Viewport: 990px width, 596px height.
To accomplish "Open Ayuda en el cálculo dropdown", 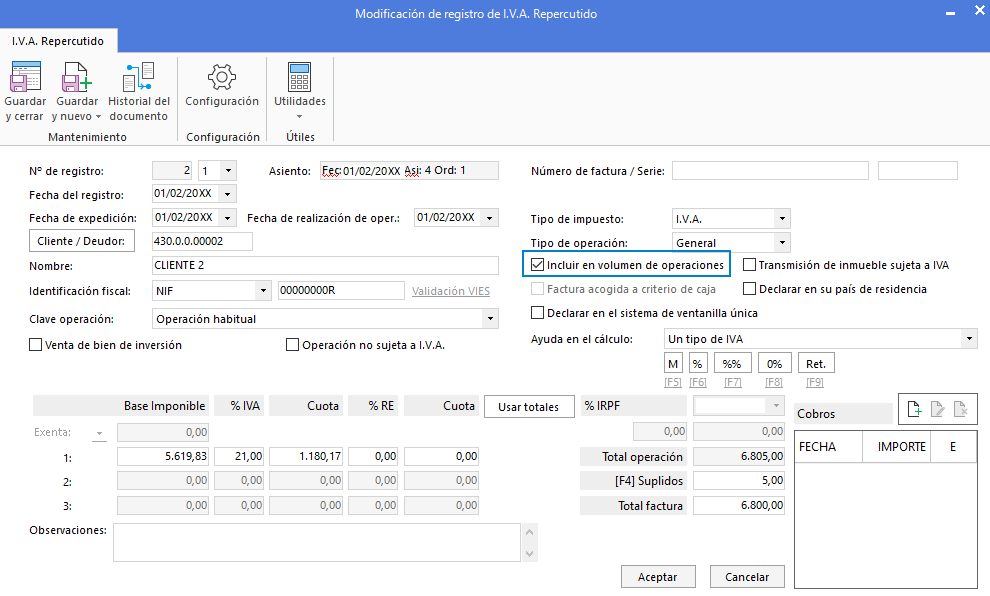I will coord(969,339).
